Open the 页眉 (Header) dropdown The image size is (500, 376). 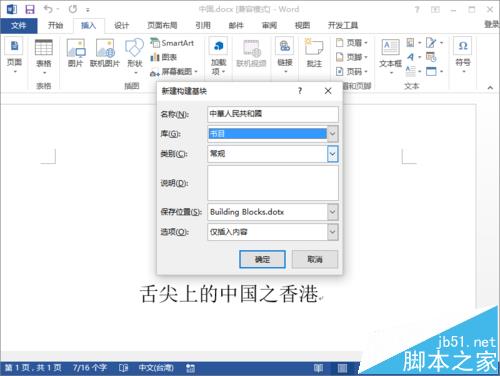pos(352,43)
